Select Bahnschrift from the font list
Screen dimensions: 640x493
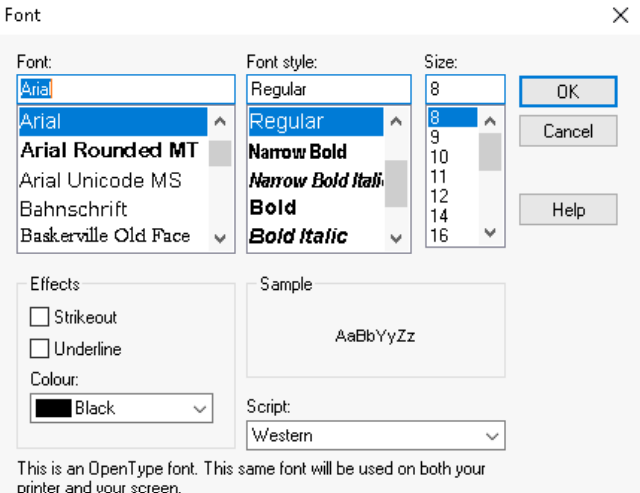click(73, 209)
